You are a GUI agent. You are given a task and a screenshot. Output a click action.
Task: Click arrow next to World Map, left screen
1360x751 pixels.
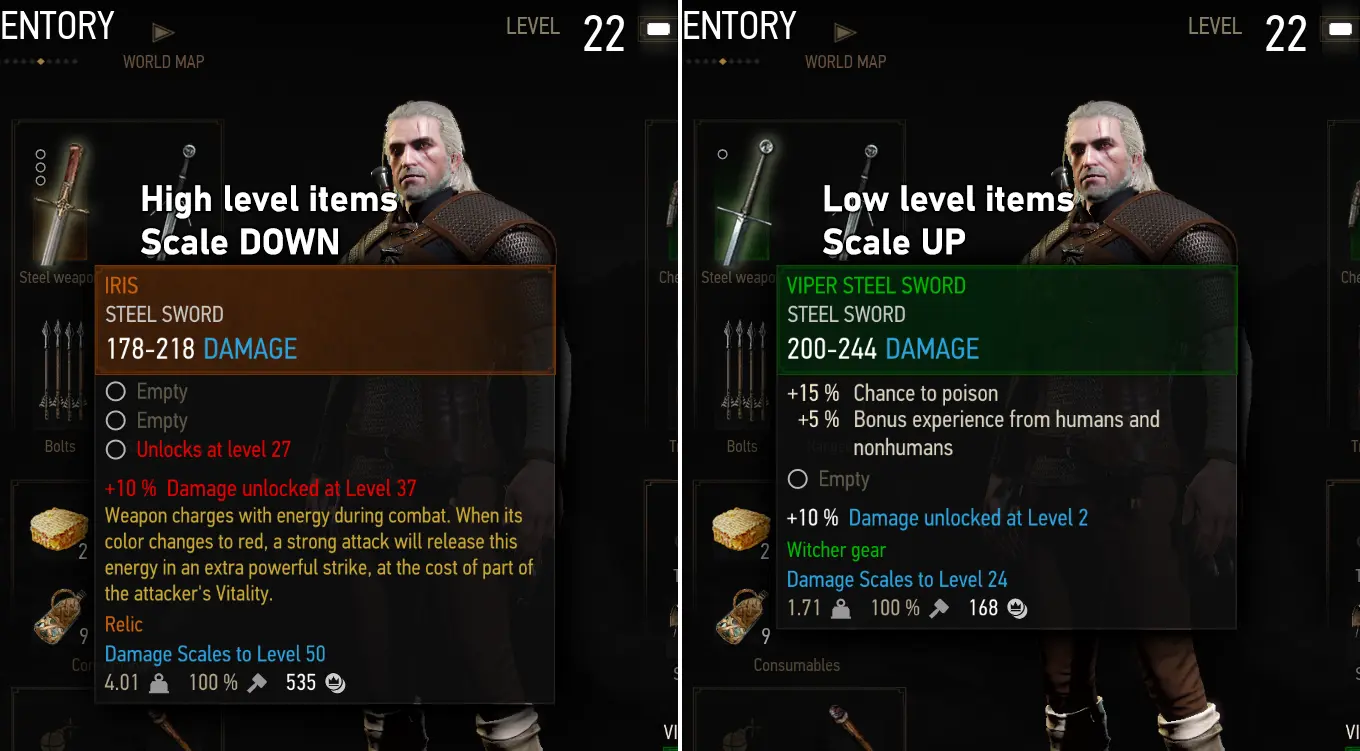pos(163,33)
